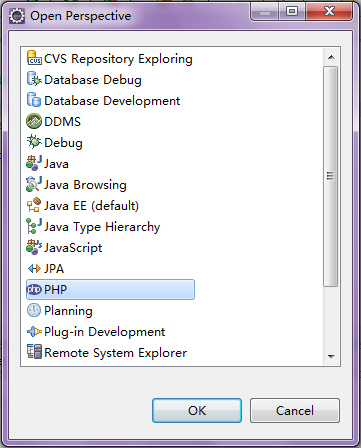
Task: Click the CVS Repository Exploring icon
Action: point(34,58)
